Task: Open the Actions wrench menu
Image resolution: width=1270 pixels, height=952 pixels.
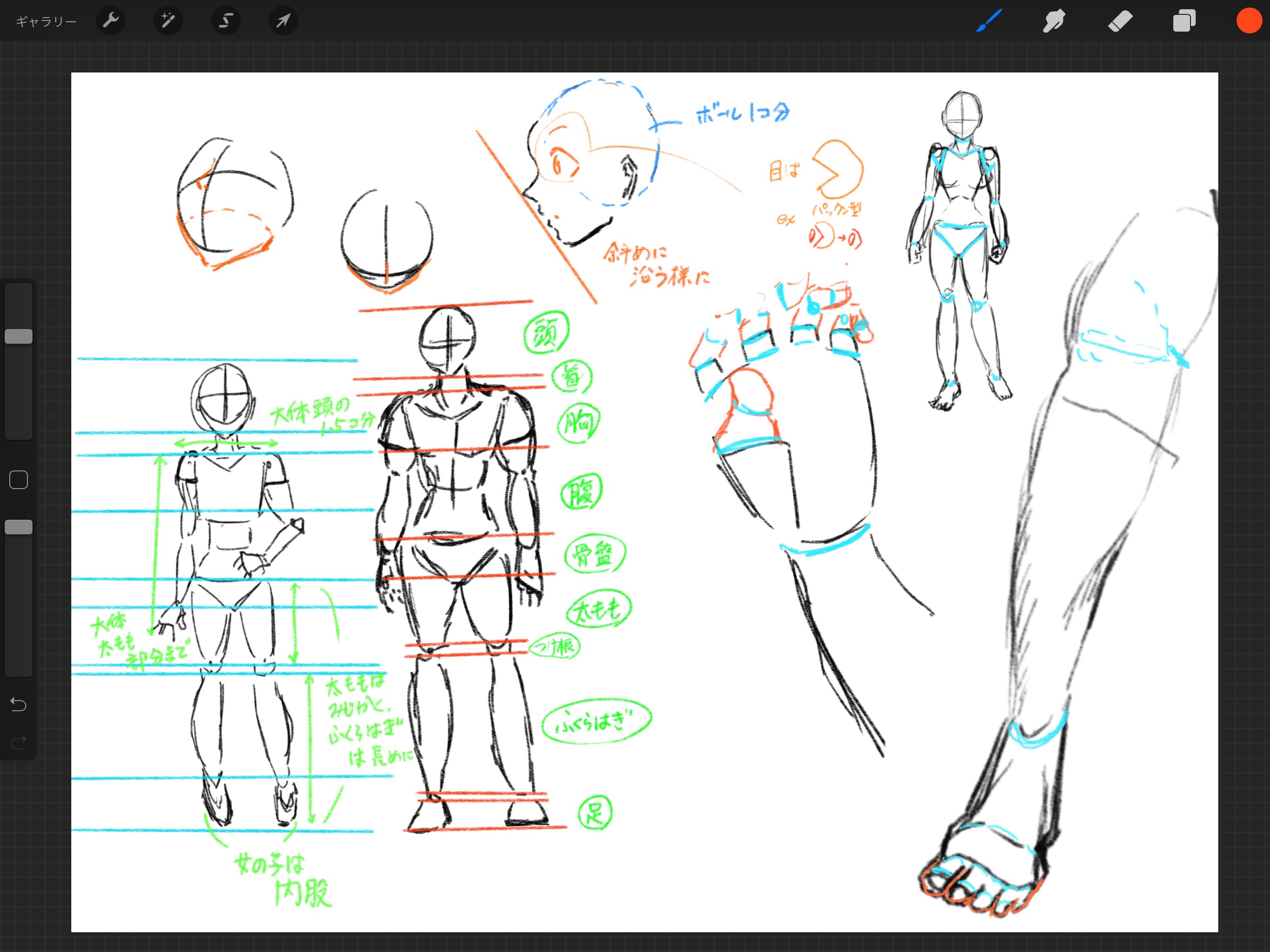Action: (x=110, y=20)
